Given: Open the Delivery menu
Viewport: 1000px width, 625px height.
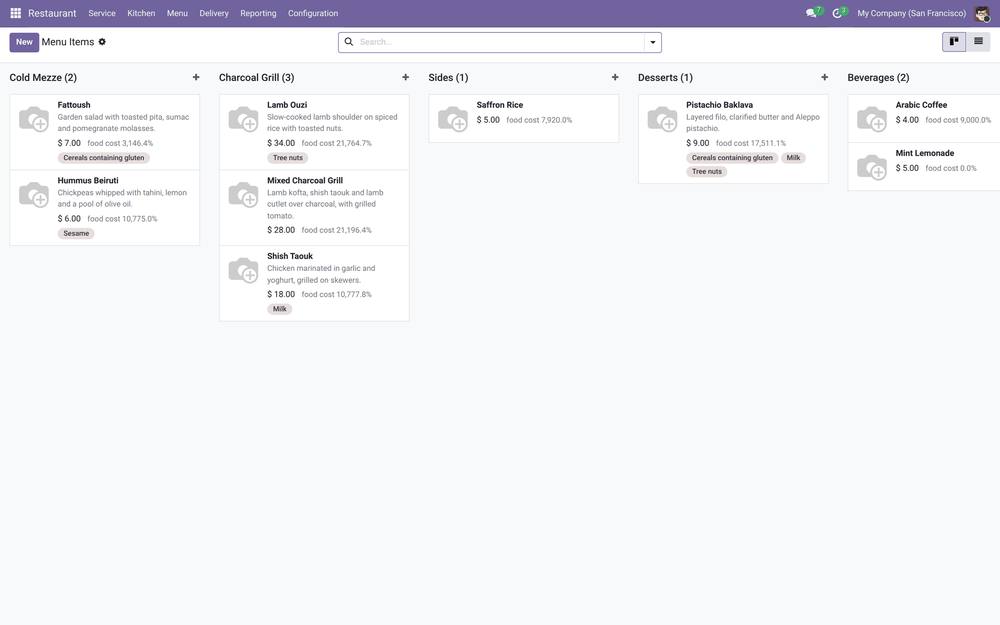Looking at the screenshot, I should point(214,13).
